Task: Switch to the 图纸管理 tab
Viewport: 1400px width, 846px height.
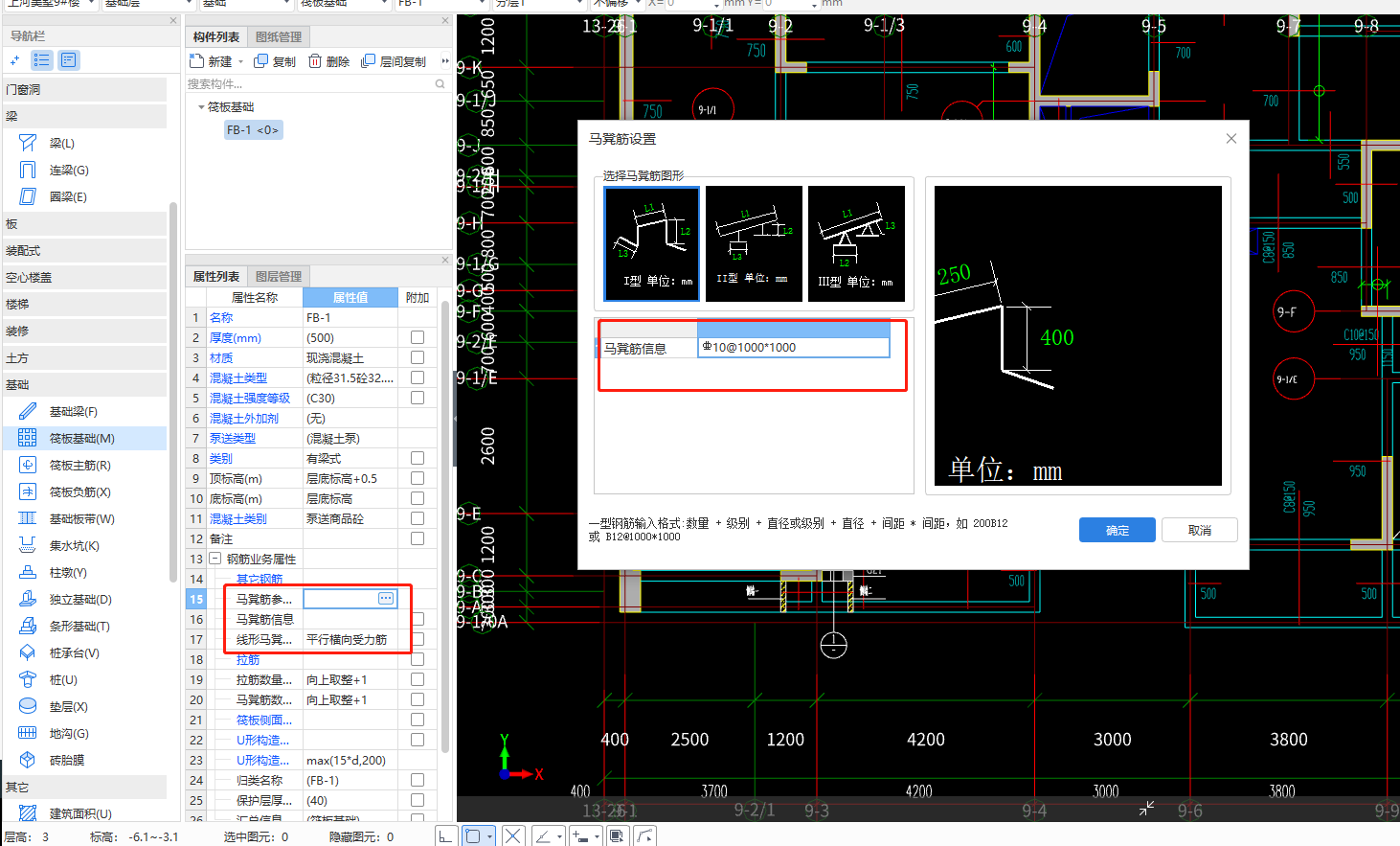Action: pyautogui.click(x=279, y=36)
